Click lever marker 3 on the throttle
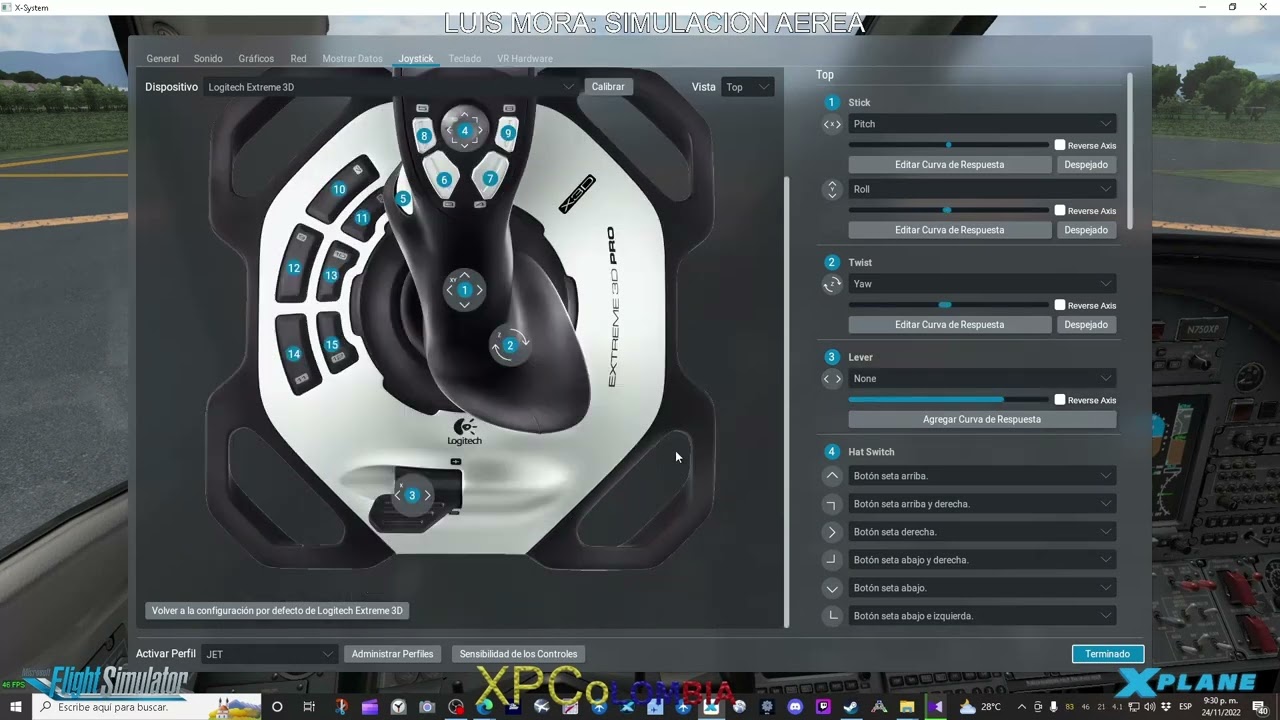The width and height of the screenshot is (1280, 720). (x=411, y=495)
